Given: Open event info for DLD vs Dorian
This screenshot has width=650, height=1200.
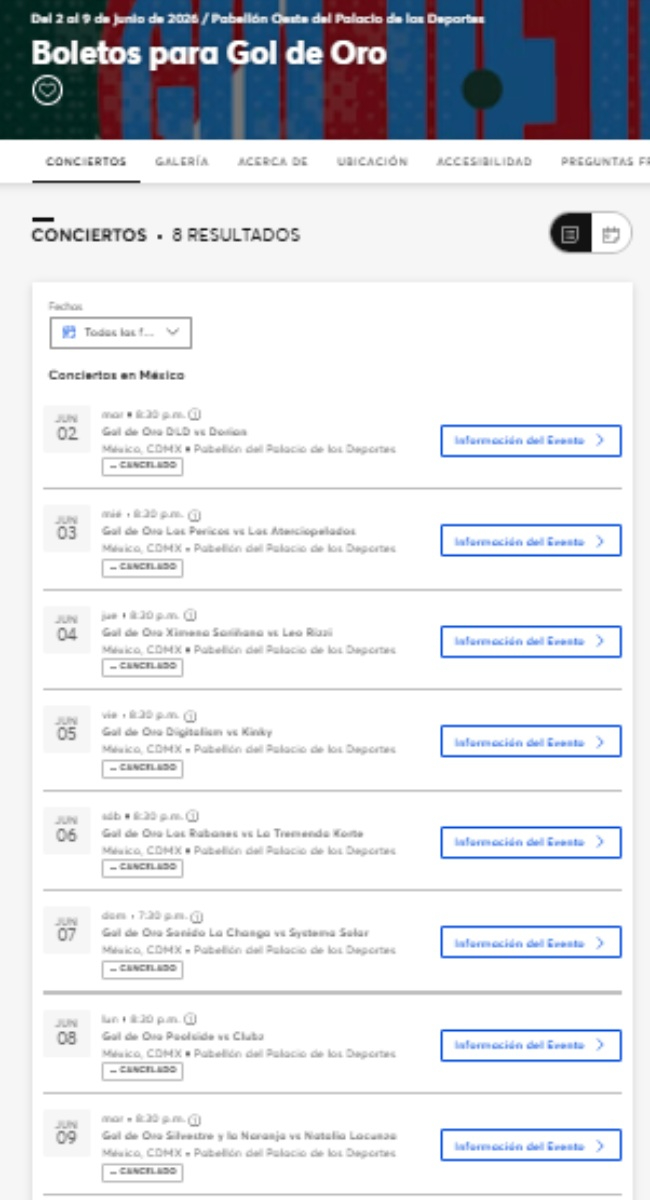Looking at the screenshot, I should point(531,441).
